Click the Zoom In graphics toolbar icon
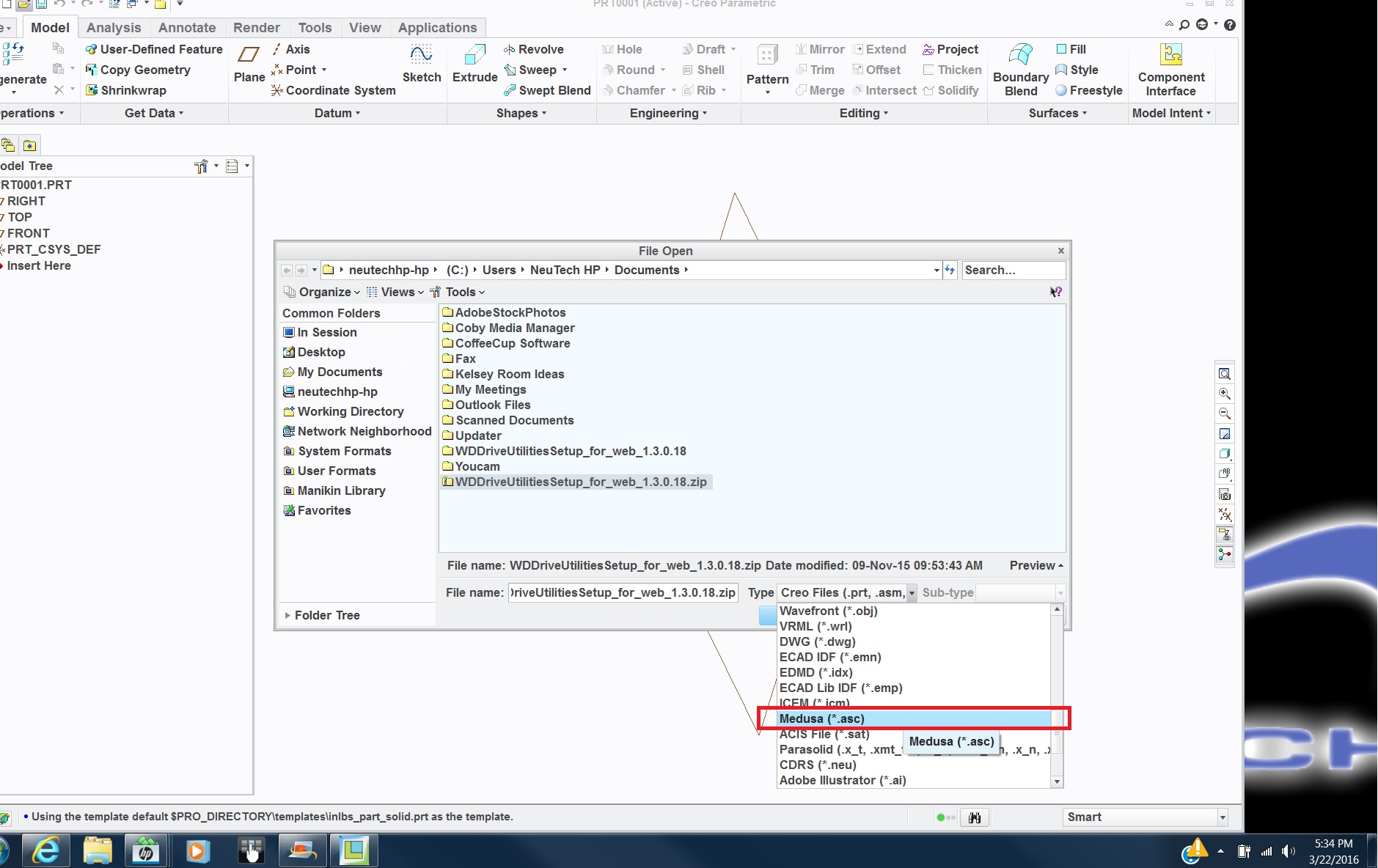This screenshot has height=868, width=1378. click(1224, 394)
